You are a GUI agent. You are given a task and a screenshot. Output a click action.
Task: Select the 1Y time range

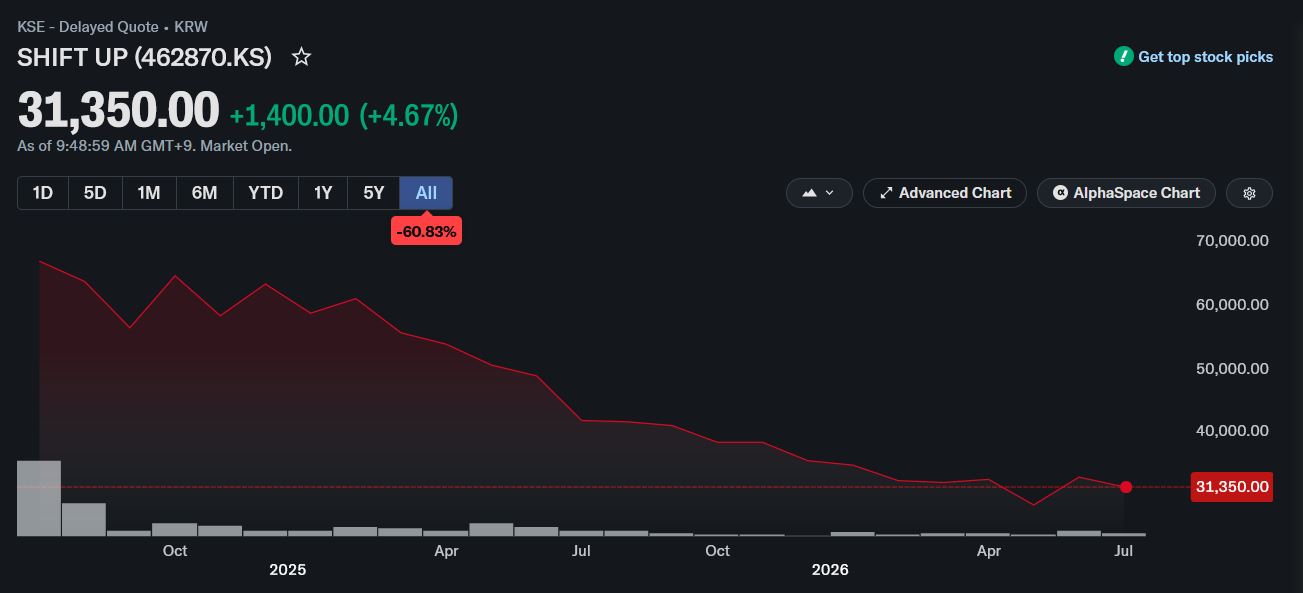pos(323,193)
